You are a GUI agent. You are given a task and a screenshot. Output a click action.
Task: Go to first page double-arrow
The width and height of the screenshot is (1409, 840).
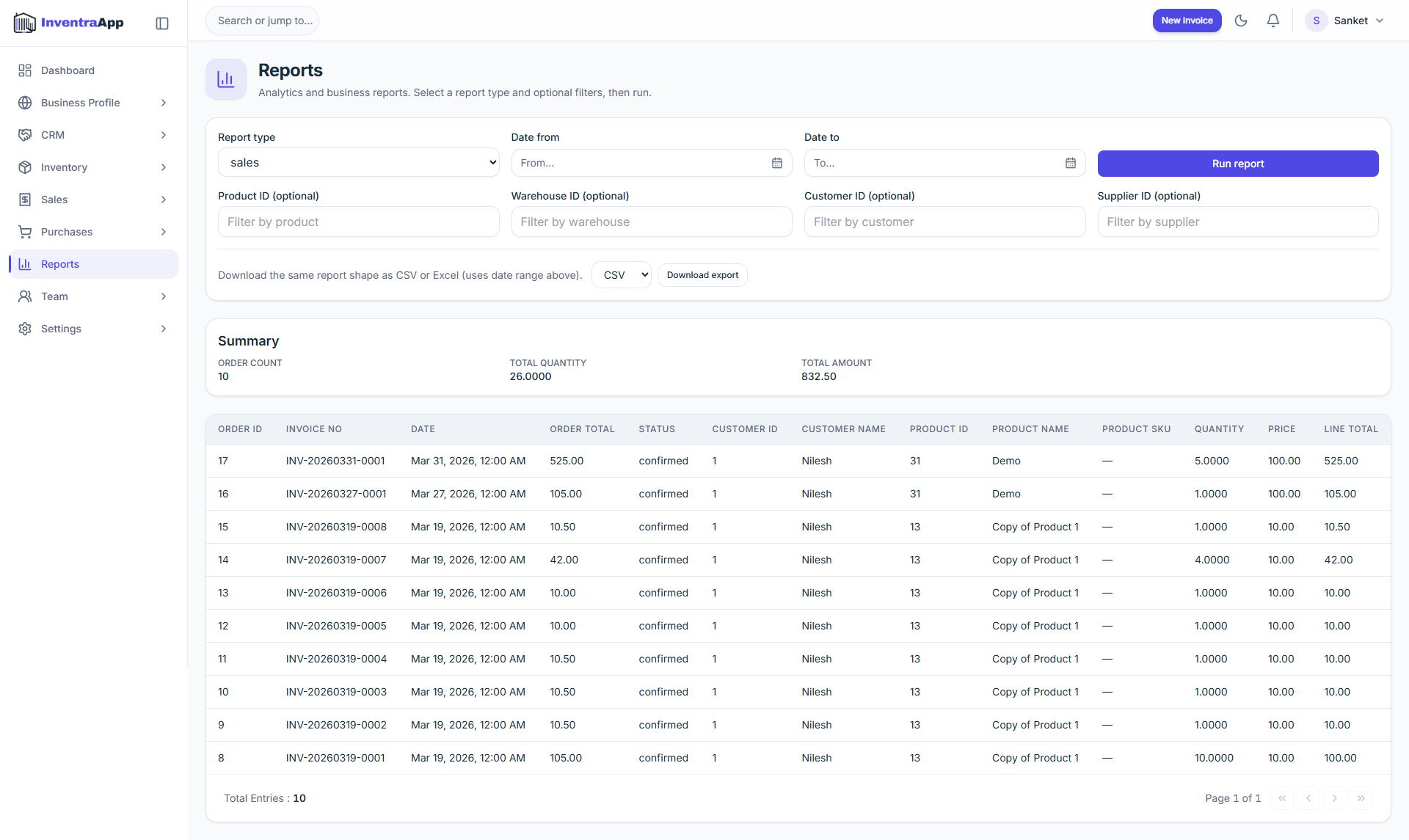point(1282,798)
